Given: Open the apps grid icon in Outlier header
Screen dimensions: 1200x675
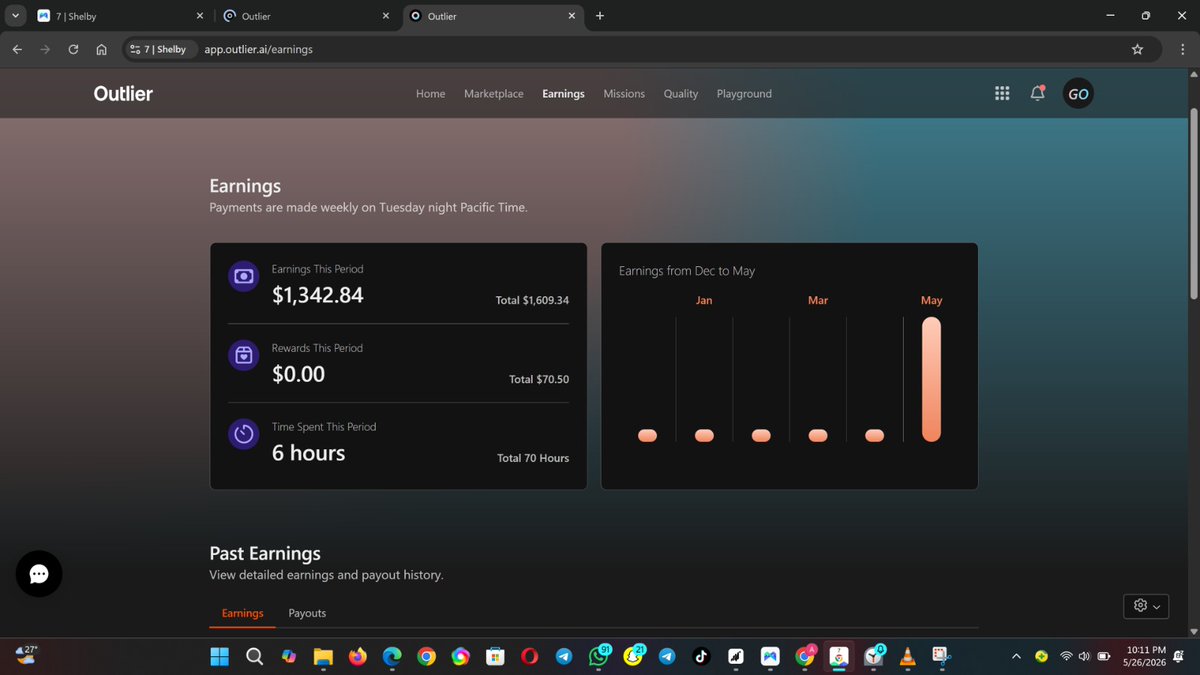Looking at the screenshot, I should pos(1002,94).
